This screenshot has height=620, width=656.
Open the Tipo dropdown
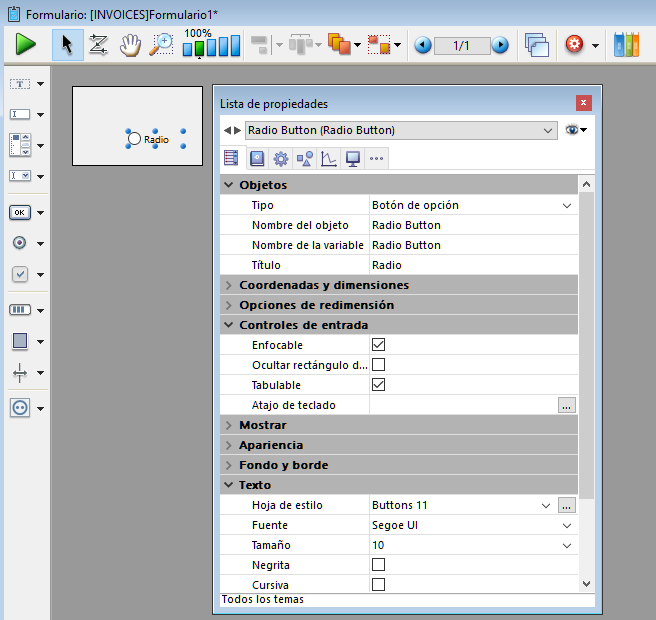click(567, 205)
